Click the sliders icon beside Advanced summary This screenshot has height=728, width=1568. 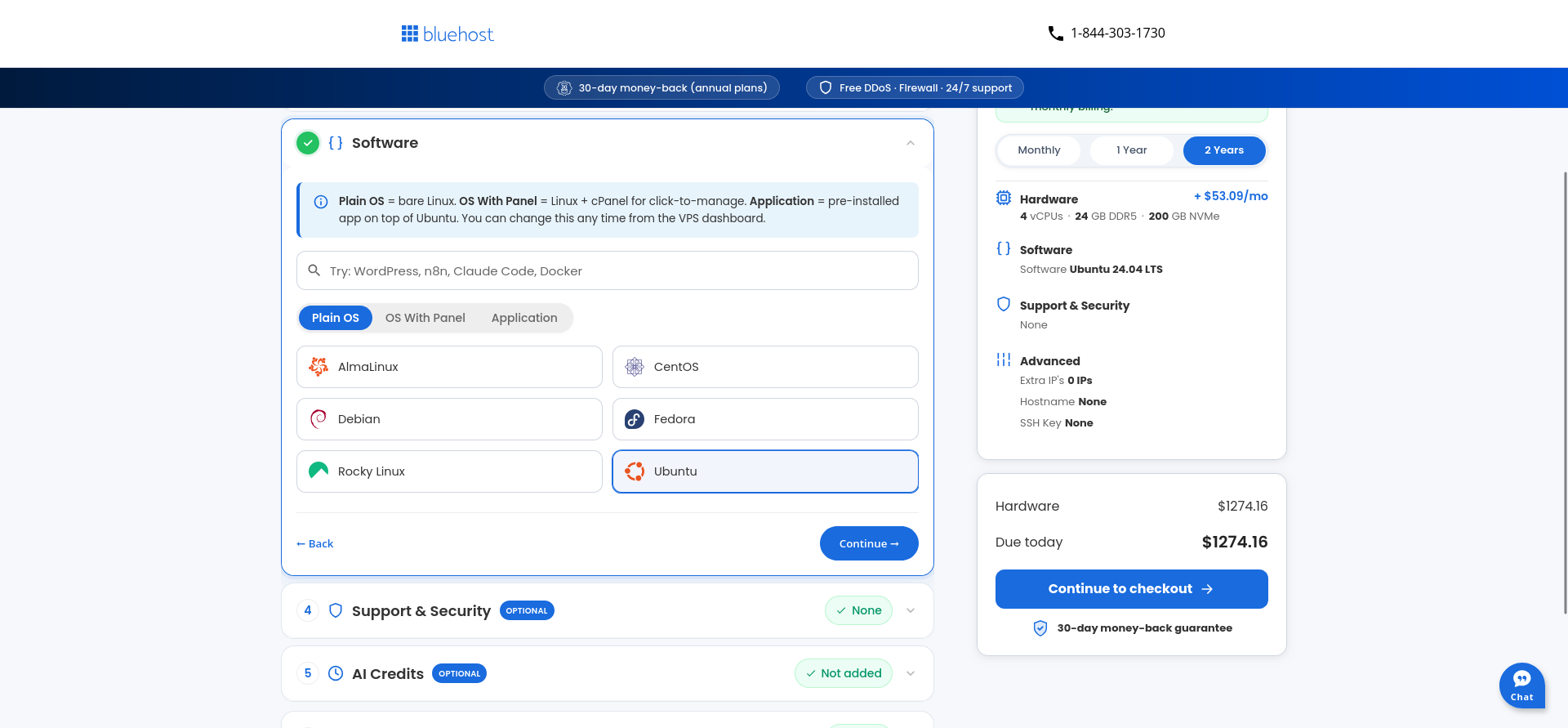coord(1004,360)
